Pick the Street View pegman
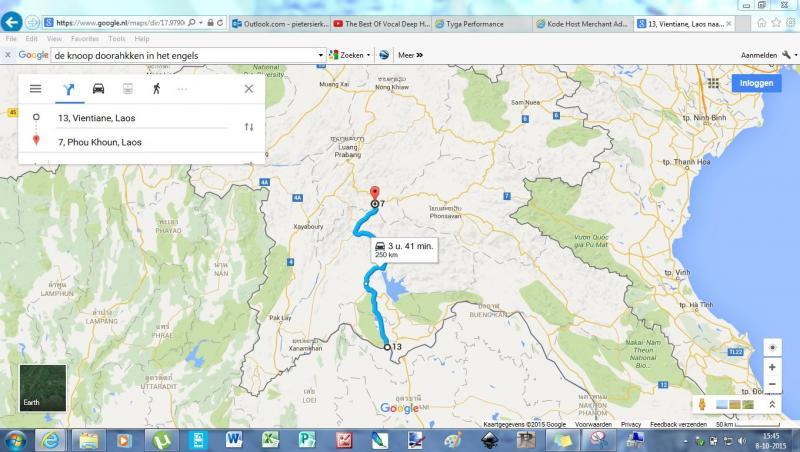This screenshot has height=452, width=800. pyautogui.click(x=702, y=405)
